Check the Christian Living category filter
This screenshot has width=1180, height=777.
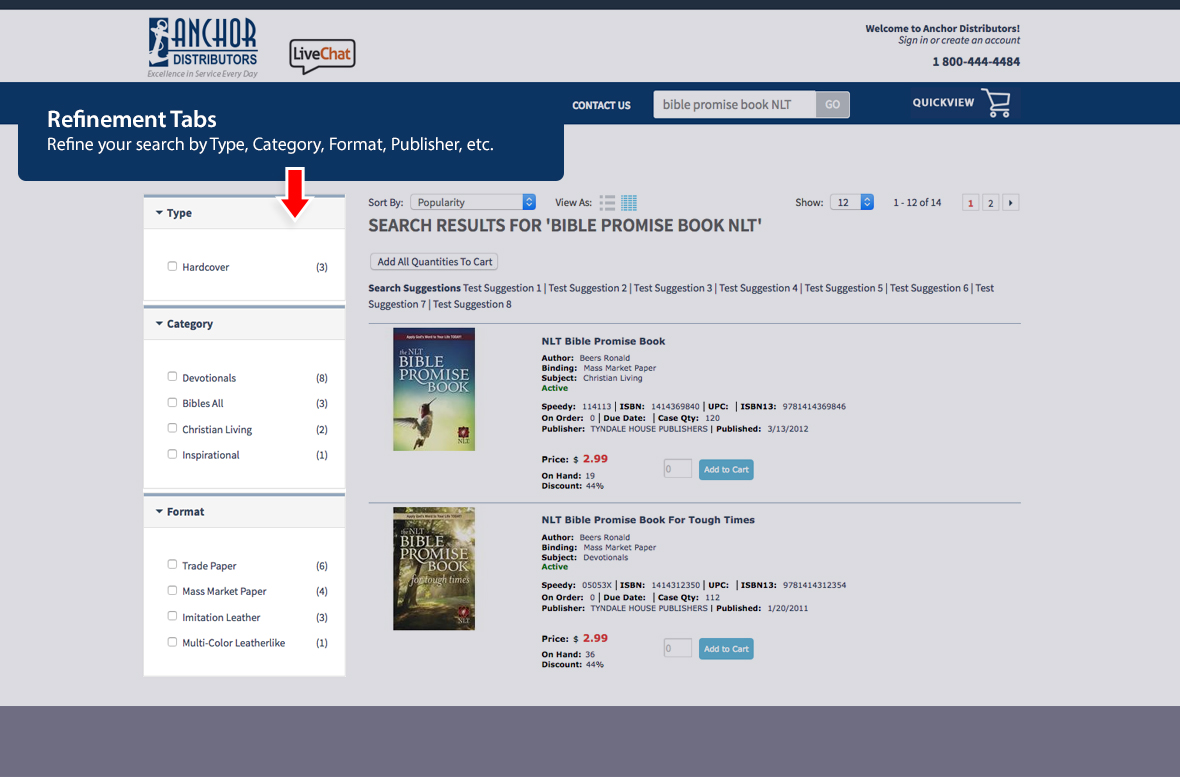click(x=172, y=428)
